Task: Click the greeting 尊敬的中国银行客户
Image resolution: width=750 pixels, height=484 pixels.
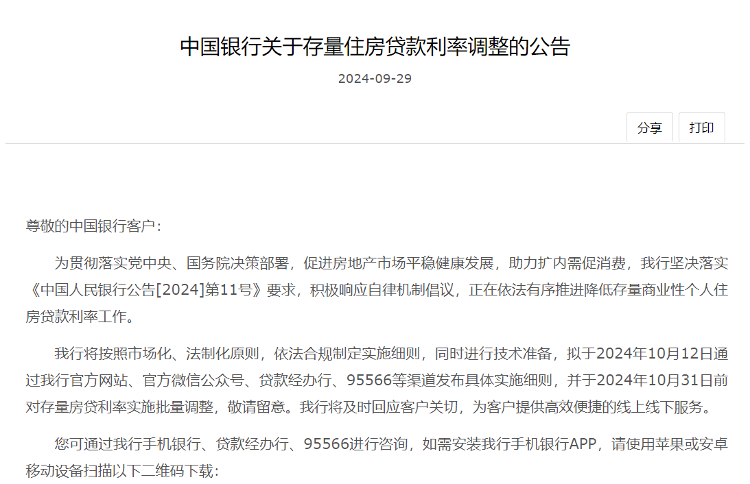Action: click(90, 226)
